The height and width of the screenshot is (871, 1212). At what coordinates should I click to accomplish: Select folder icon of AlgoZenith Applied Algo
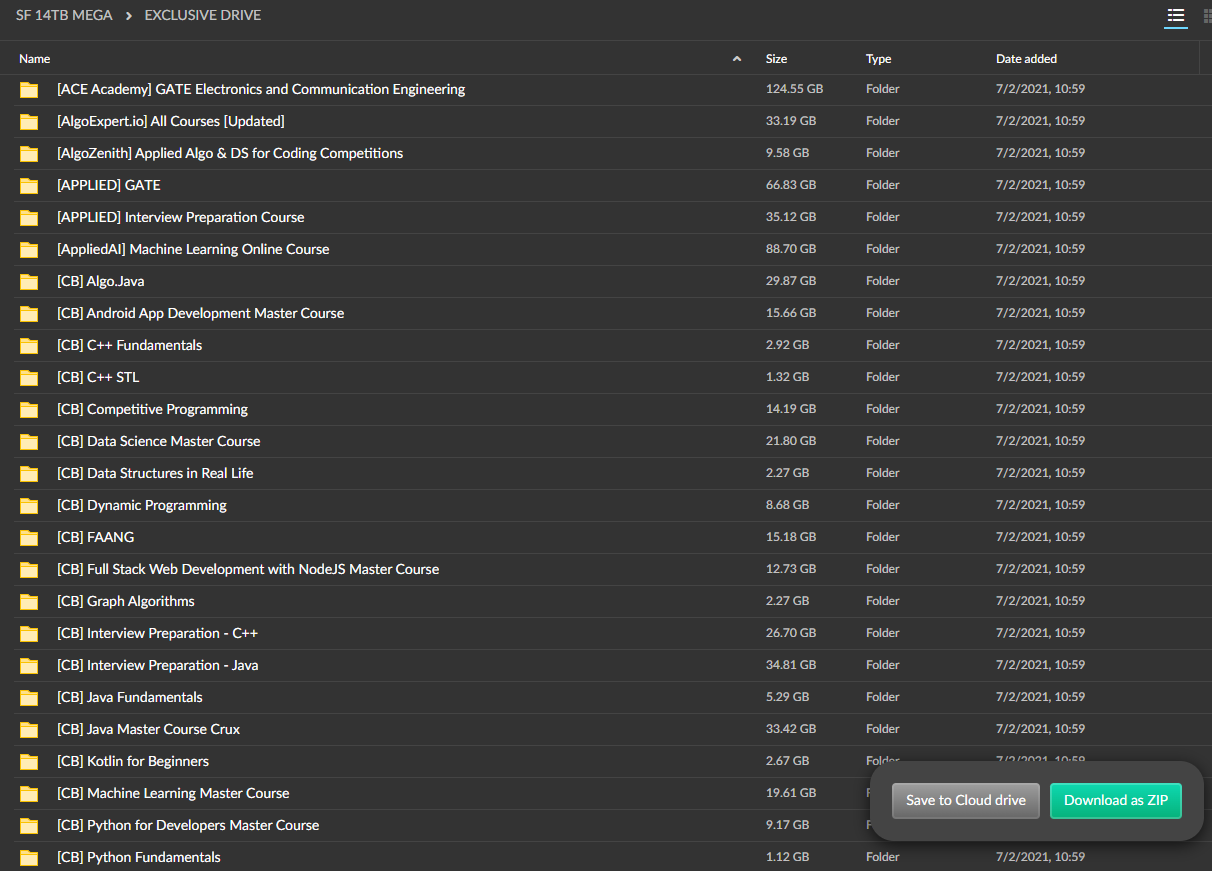point(29,154)
